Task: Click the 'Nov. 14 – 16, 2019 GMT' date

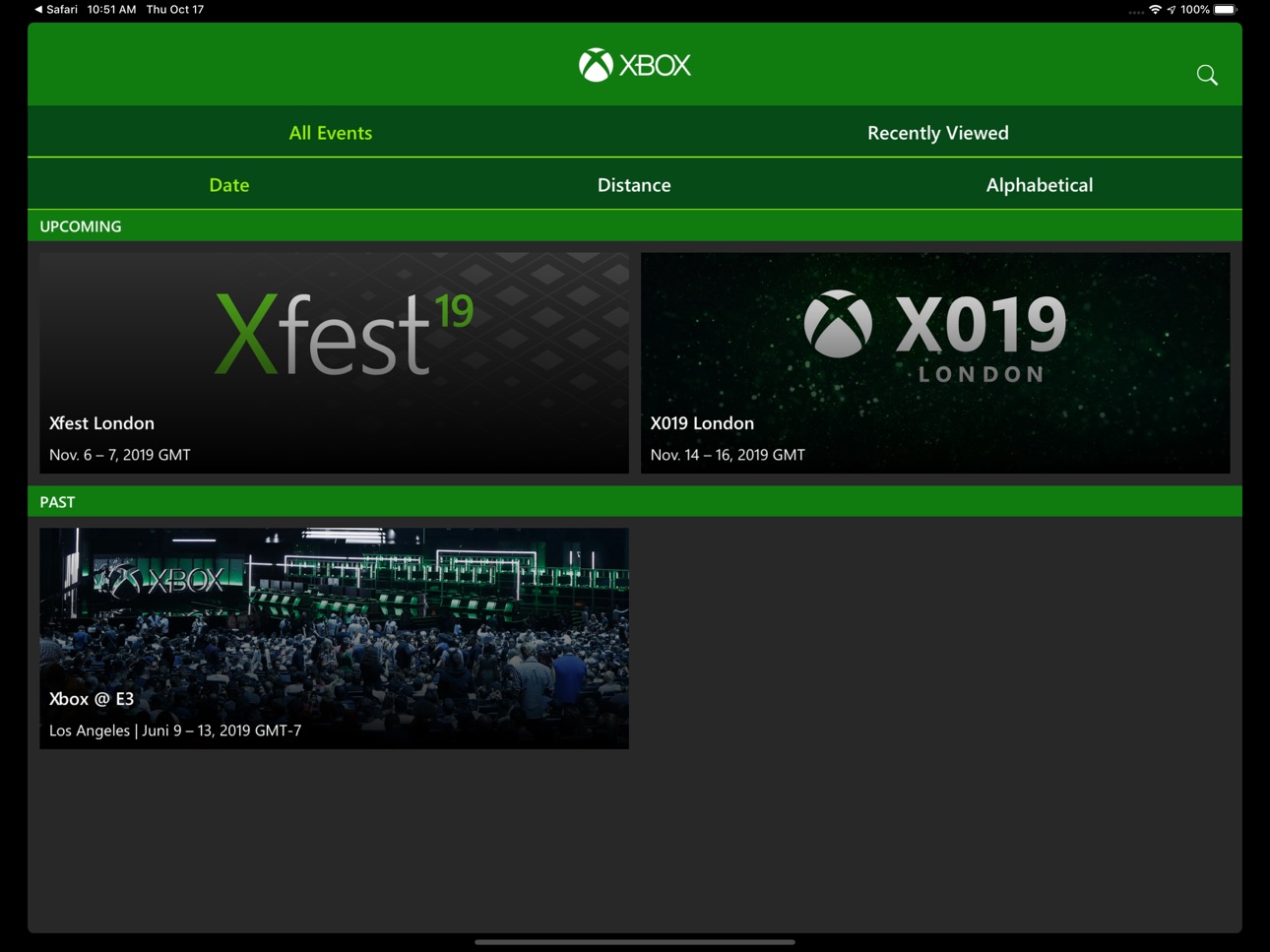Action: pyautogui.click(x=728, y=455)
